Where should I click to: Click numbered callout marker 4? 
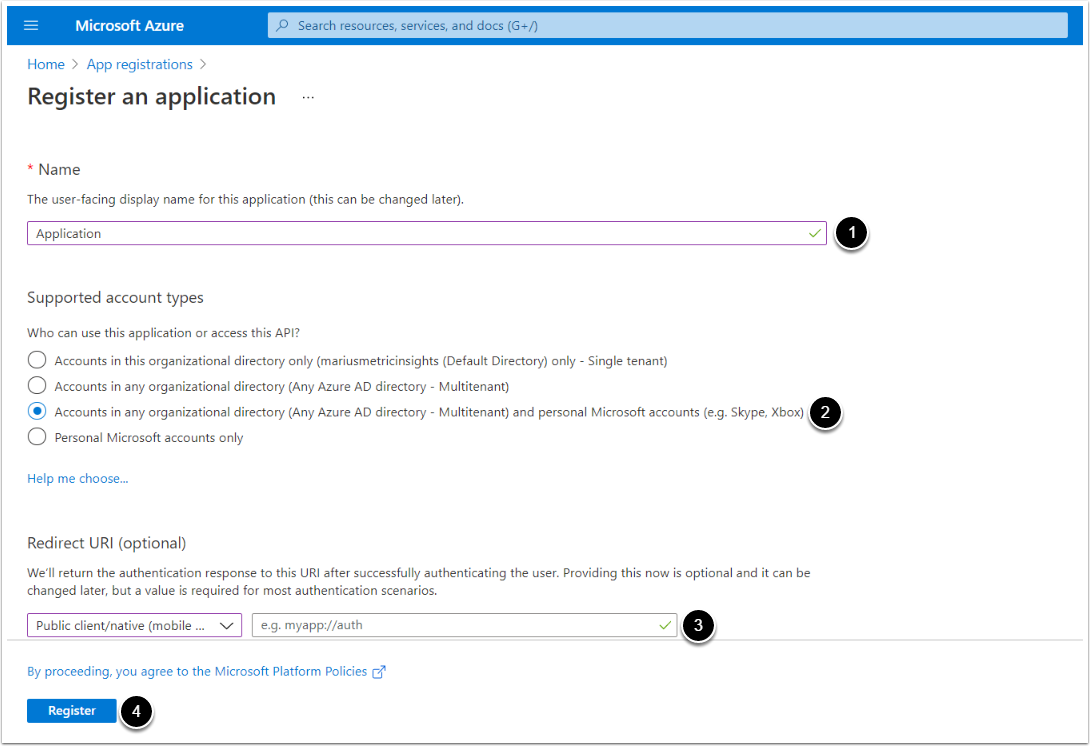[x=137, y=712]
